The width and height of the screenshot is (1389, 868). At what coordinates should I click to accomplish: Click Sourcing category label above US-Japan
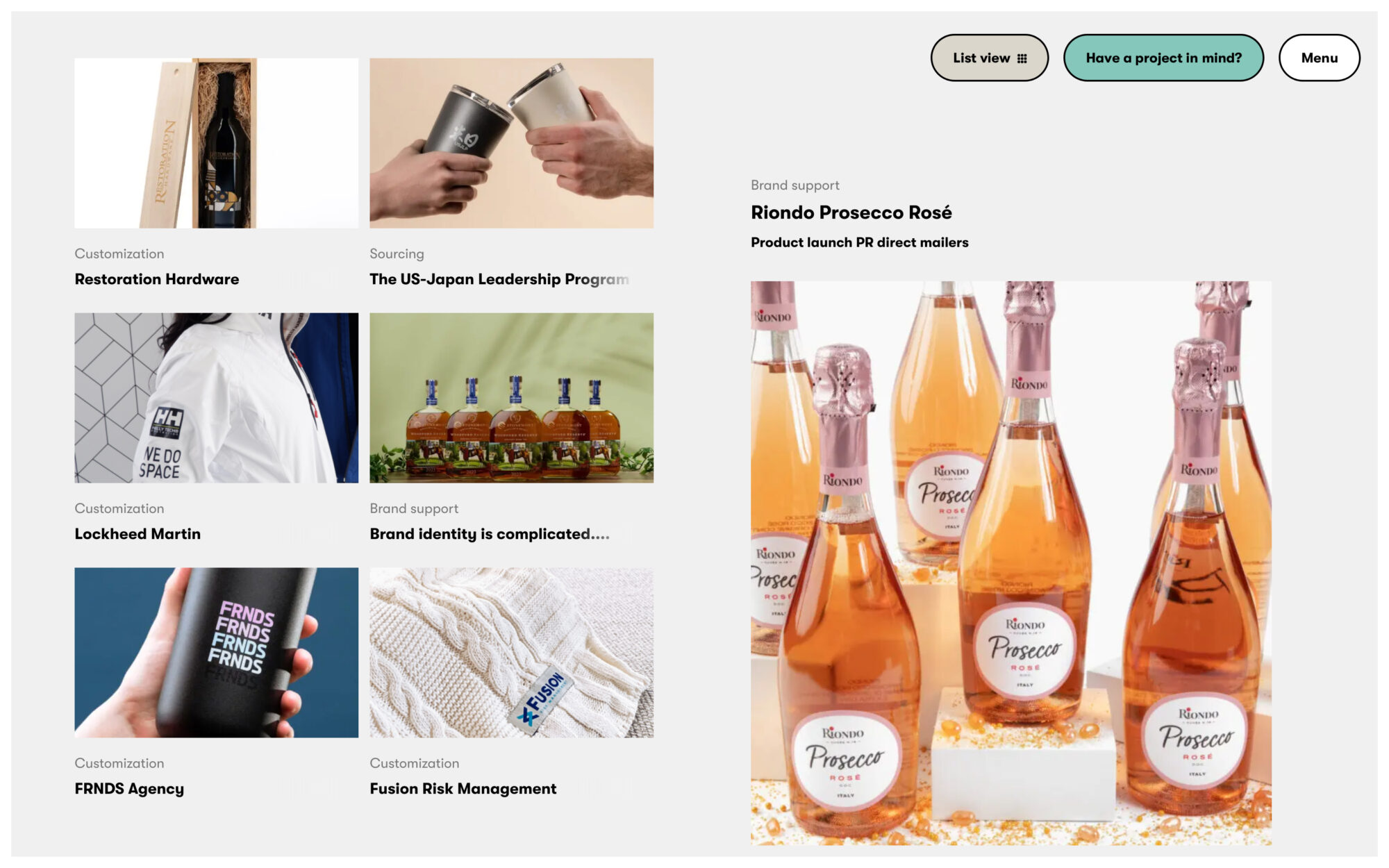[397, 254]
